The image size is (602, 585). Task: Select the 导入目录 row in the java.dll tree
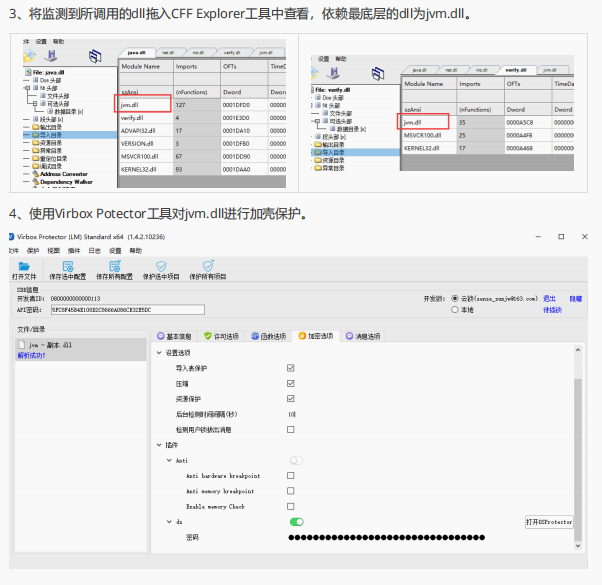pos(69,135)
